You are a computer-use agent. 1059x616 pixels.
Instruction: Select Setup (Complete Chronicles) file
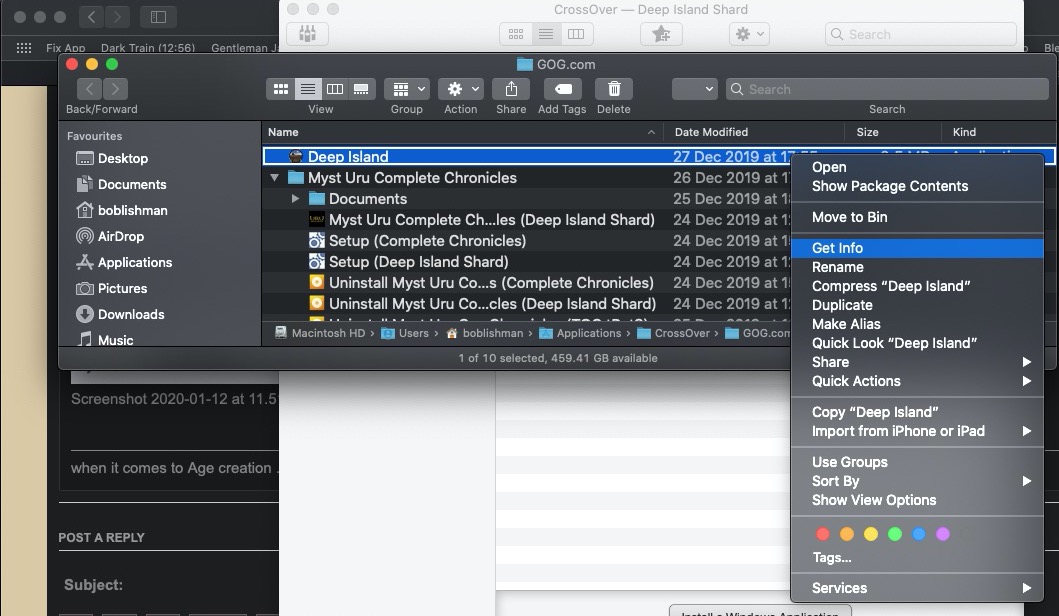pyautogui.click(x=428, y=240)
